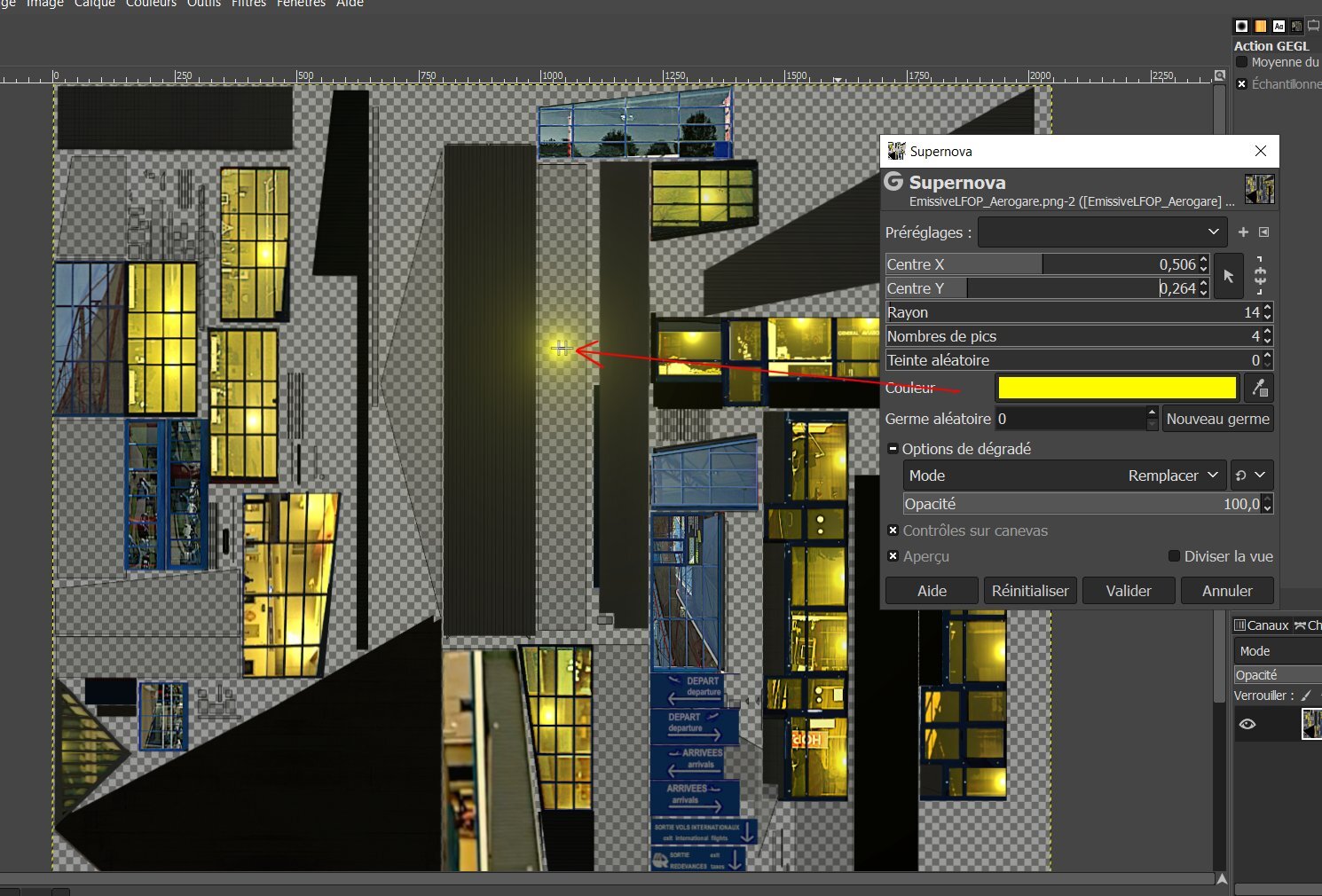Click the Valider button
This screenshot has width=1322, height=896.
(x=1128, y=591)
